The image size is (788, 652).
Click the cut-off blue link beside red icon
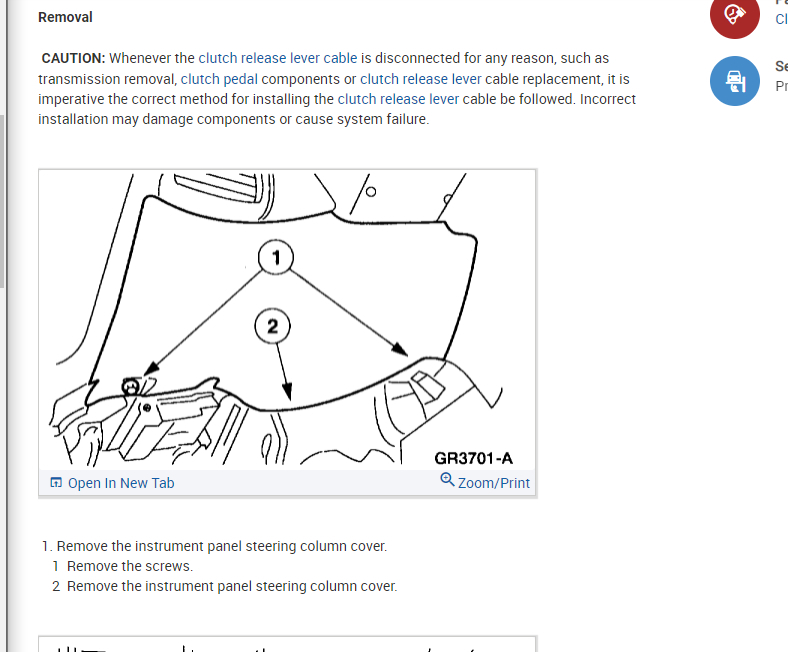[x=781, y=19]
